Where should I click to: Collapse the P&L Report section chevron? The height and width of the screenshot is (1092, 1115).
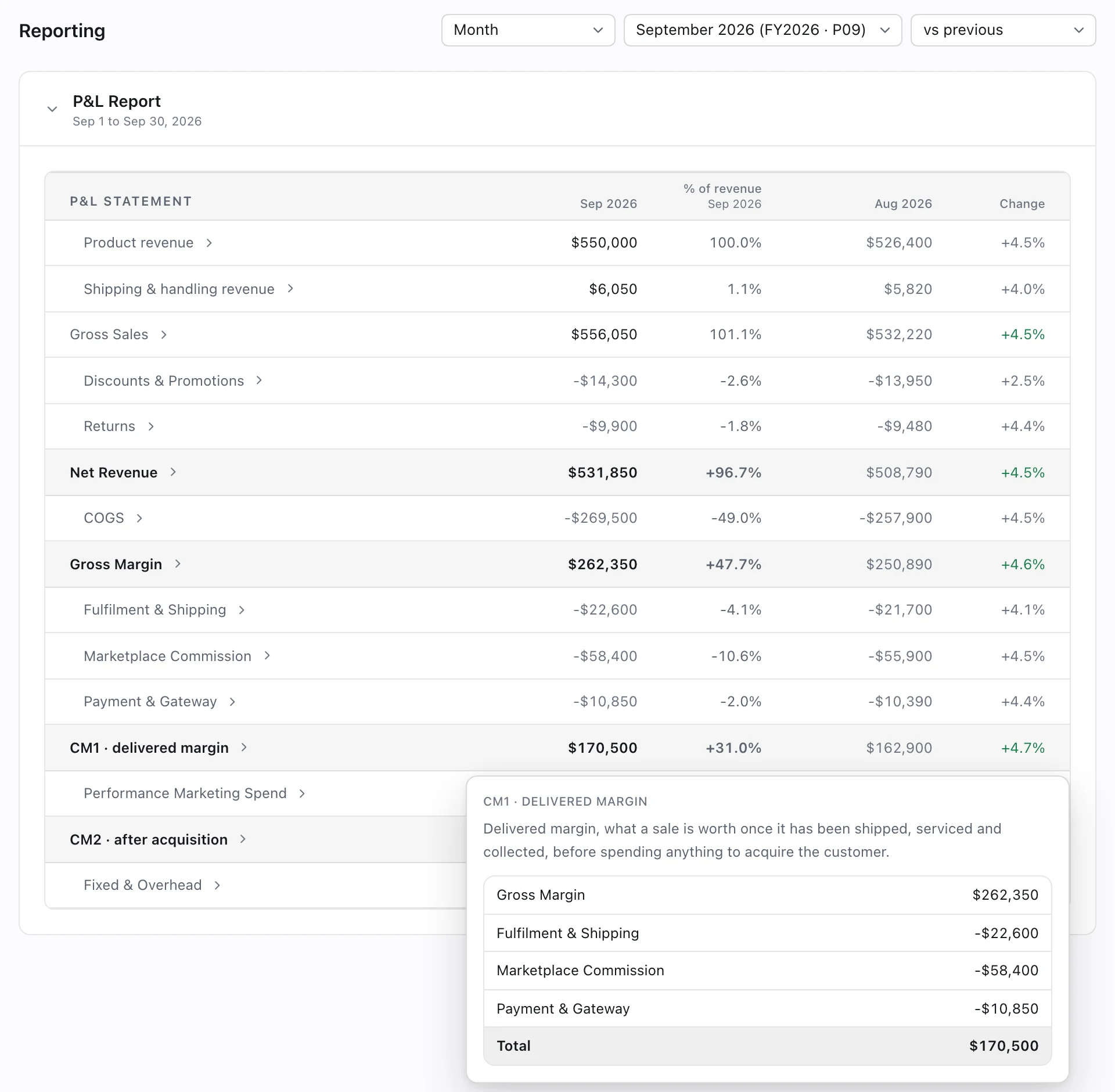(x=52, y=109)
